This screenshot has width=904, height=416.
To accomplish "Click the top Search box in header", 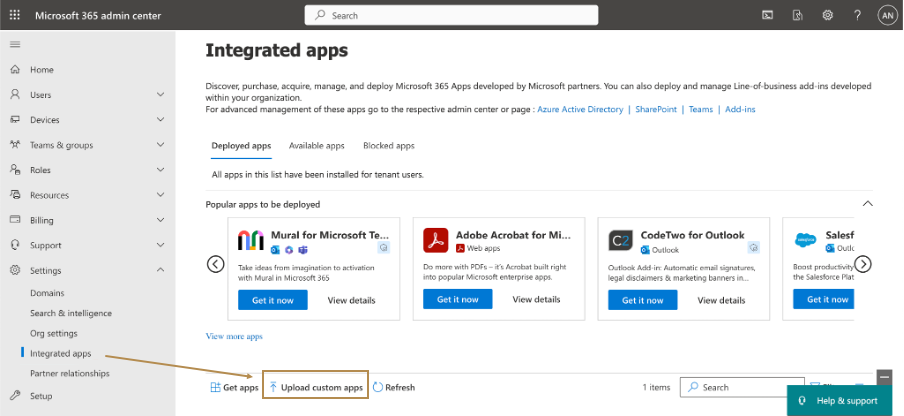I will click(450, 15).
